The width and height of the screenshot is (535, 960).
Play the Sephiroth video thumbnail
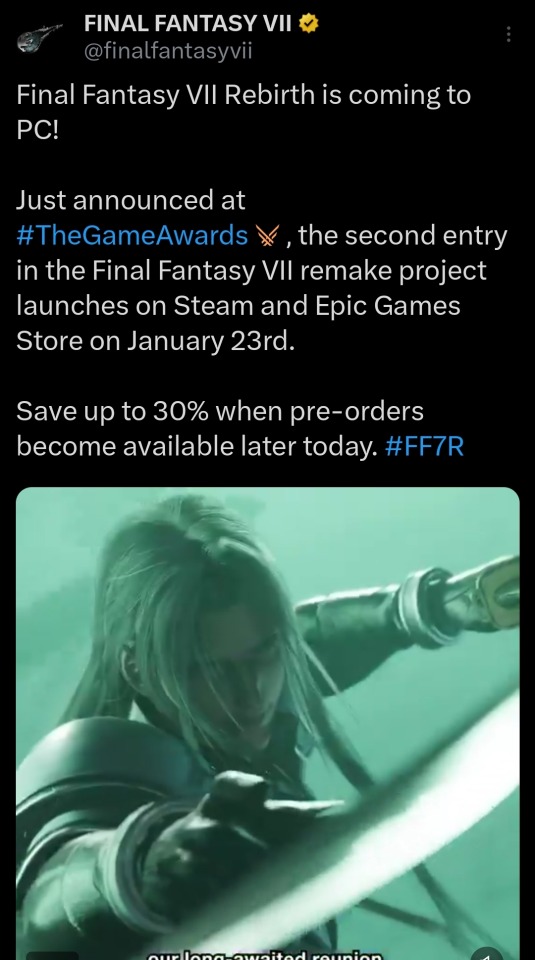268,723
